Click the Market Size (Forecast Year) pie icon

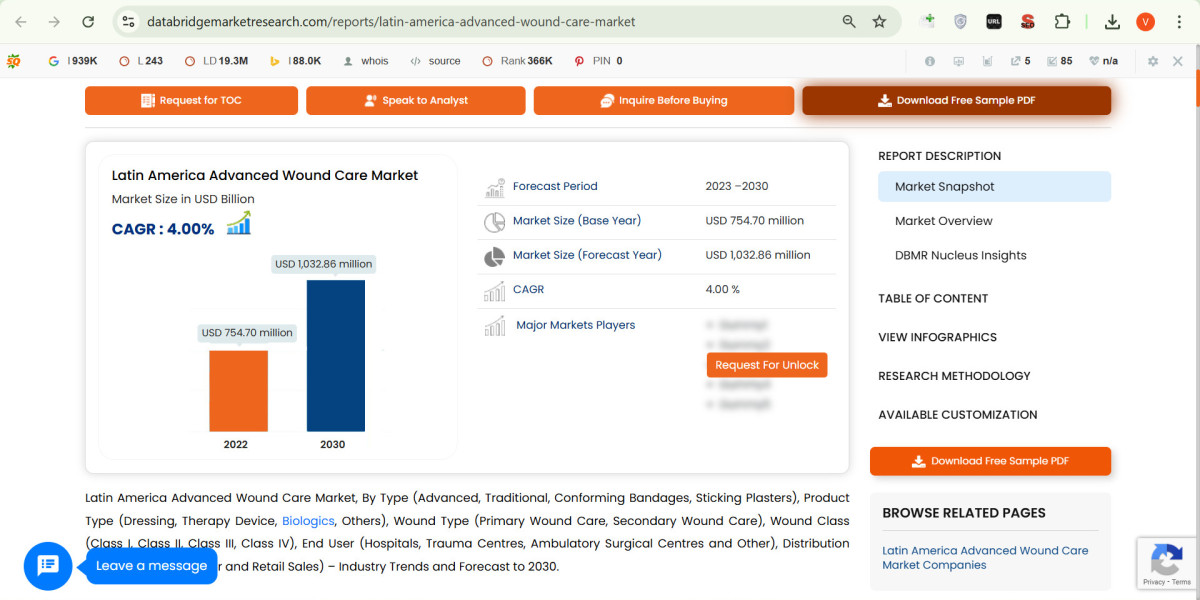(x=494, y=256)
